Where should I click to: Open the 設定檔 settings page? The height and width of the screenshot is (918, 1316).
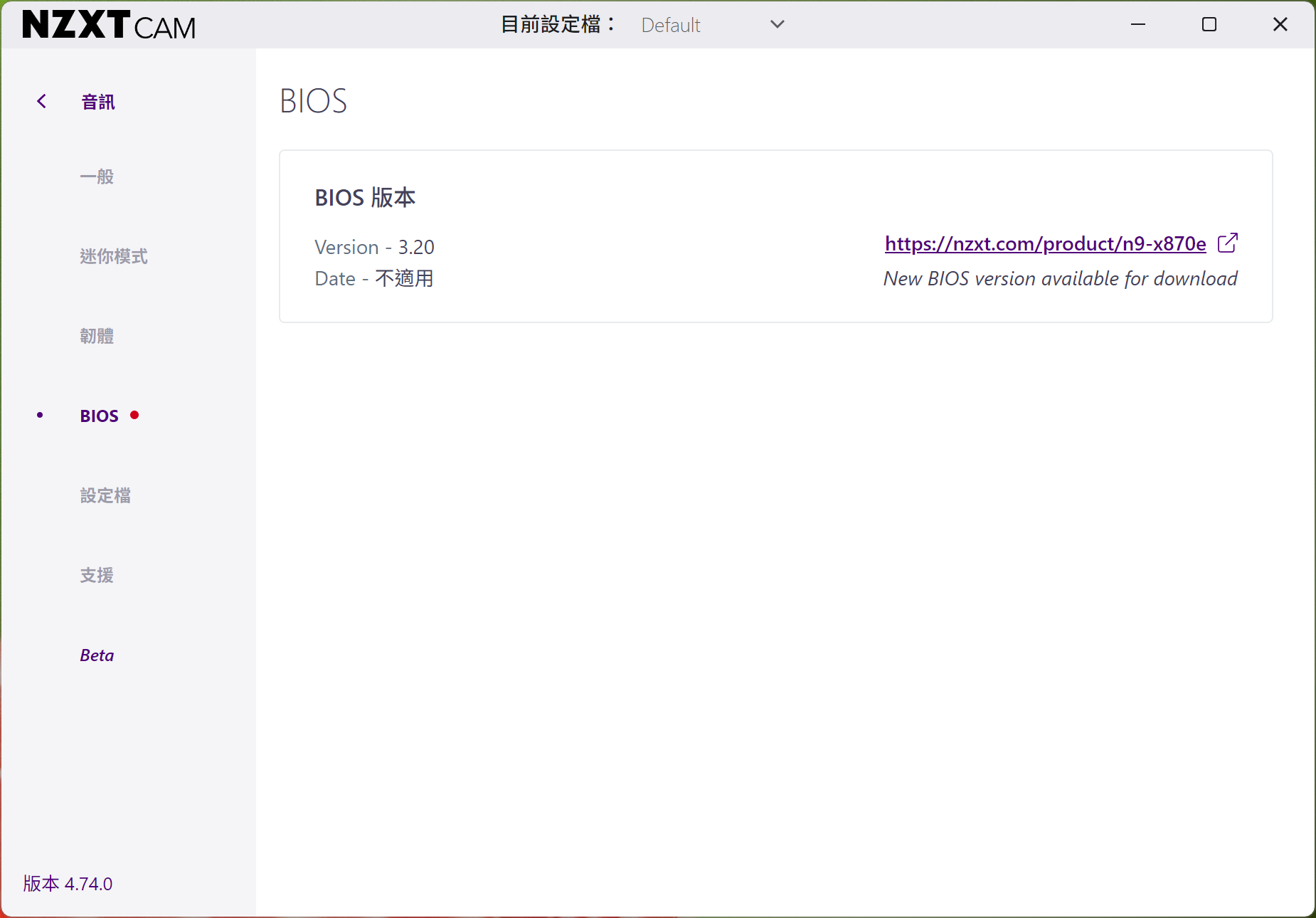(x=105, y=495)
